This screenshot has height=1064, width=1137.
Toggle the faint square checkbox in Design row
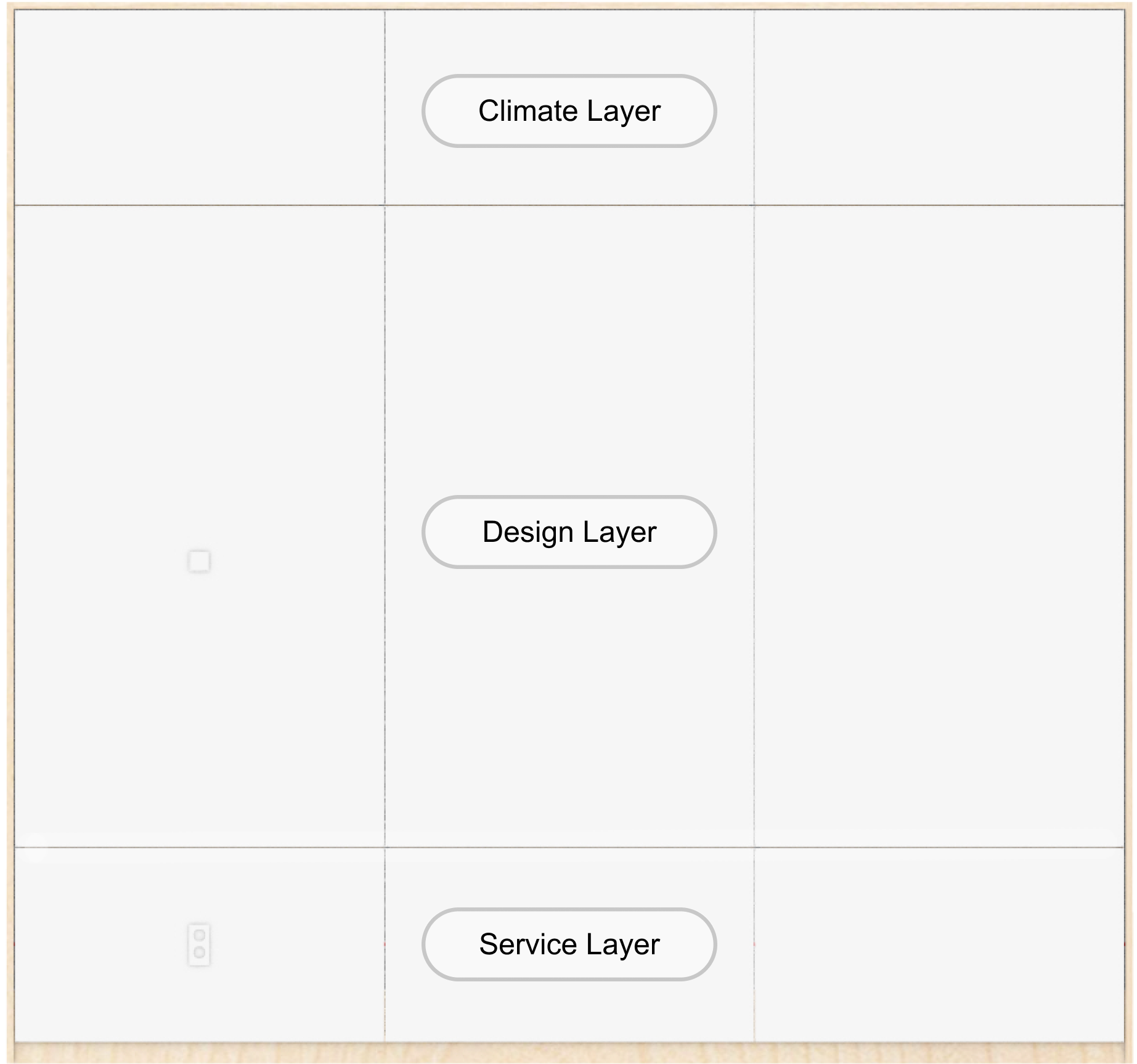[199, 561]
